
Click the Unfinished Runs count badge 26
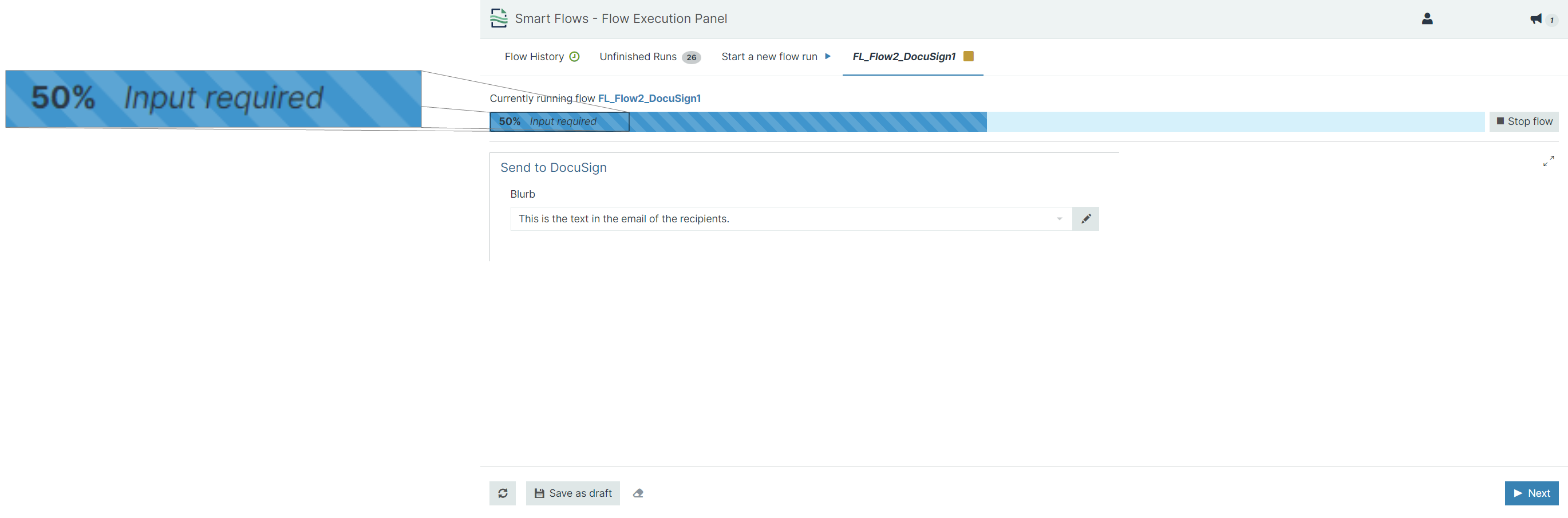coord(691,57)
